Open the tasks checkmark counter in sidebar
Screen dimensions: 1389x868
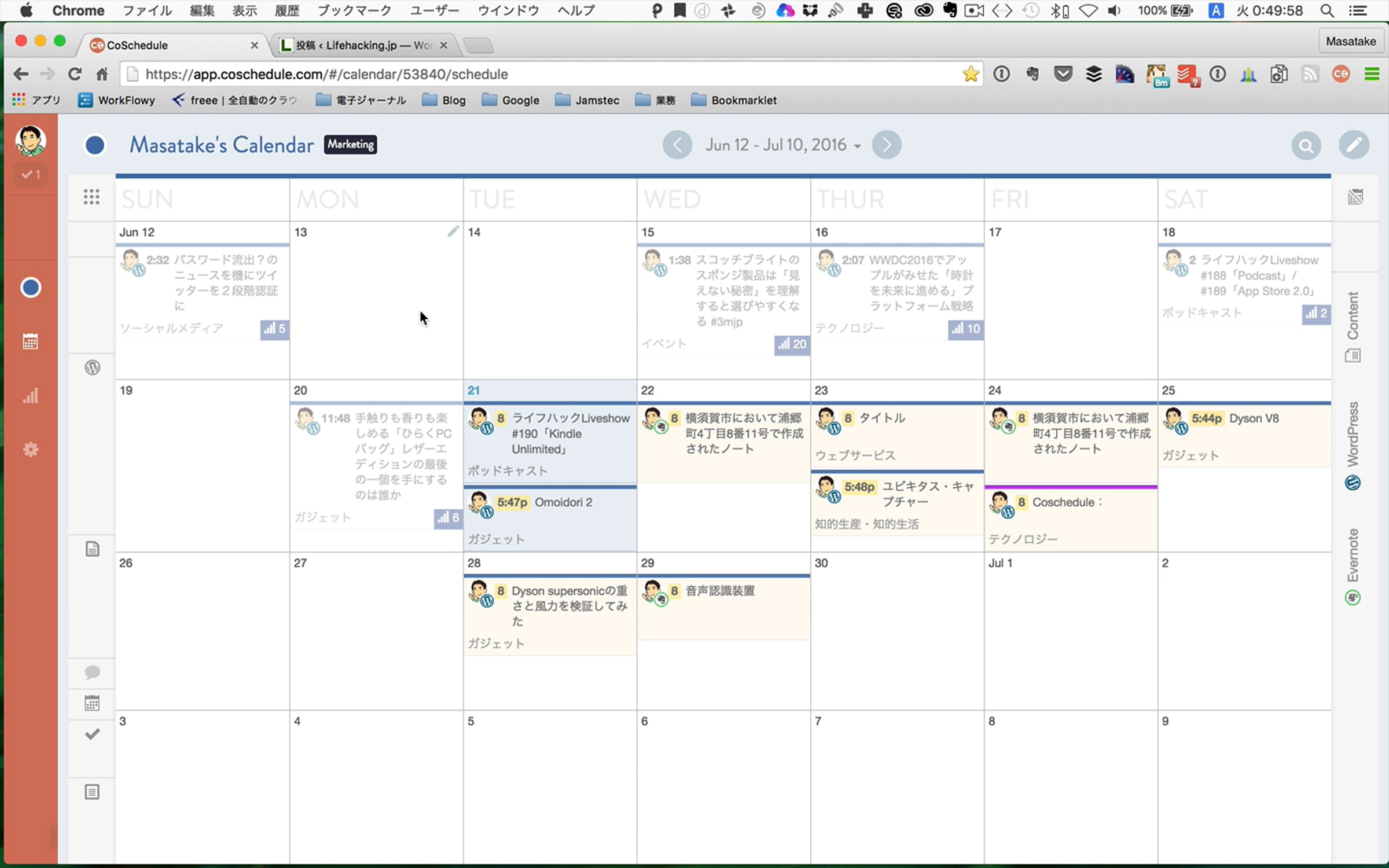click(x=31, y=174)
